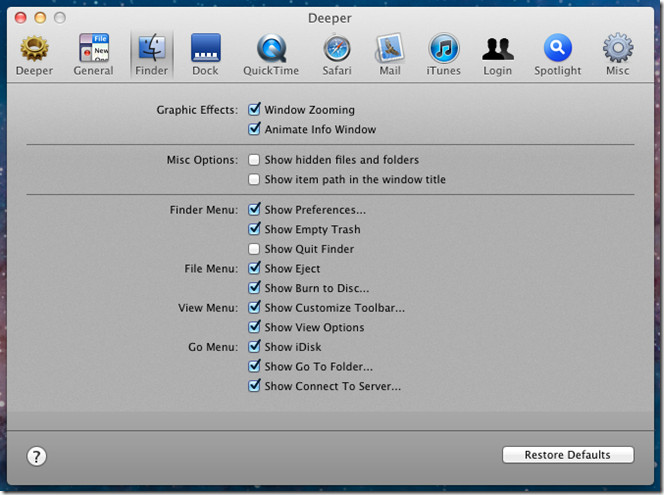Click the Finder Menu label
Screen dimensions: 664x495
pyautogui.click(x=204, y=210)
